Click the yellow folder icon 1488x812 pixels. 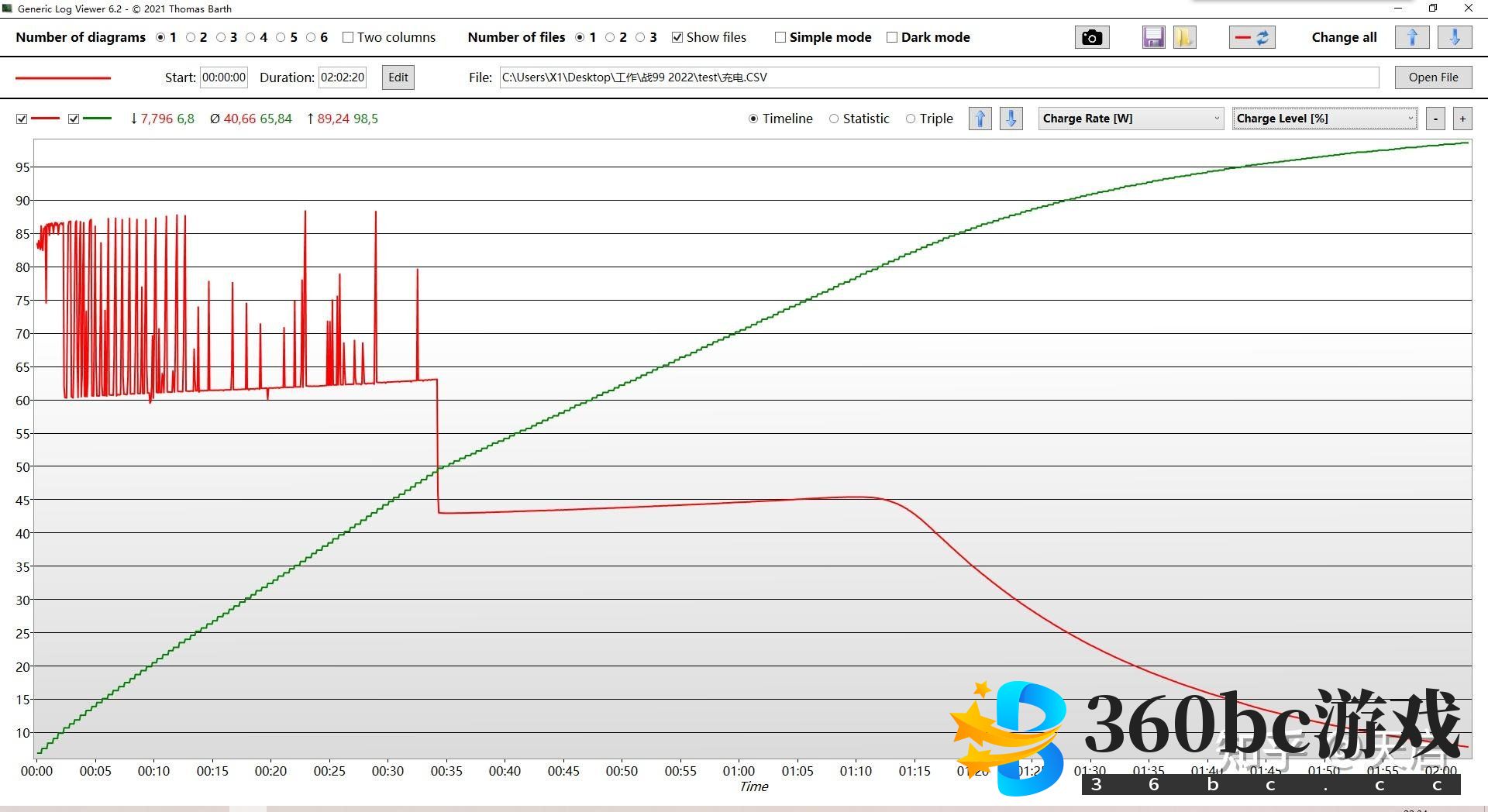[1183, 37]
